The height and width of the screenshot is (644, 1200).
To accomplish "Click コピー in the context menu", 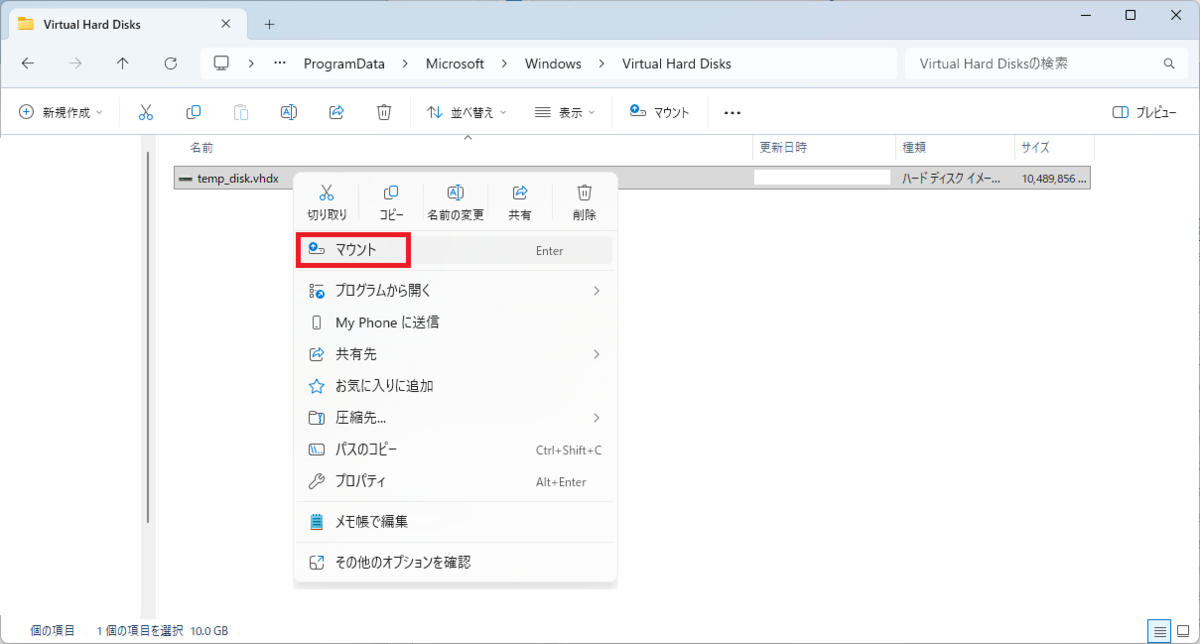I will pyautogui.click(x=391, y=202).
